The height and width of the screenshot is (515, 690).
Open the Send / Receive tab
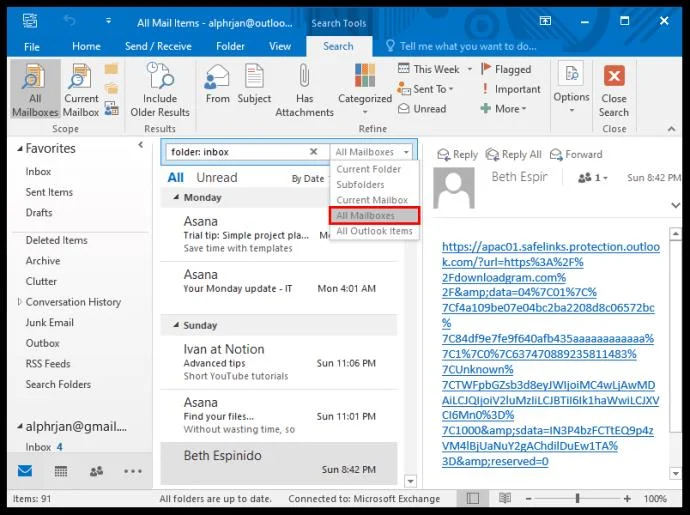[158, 46]
